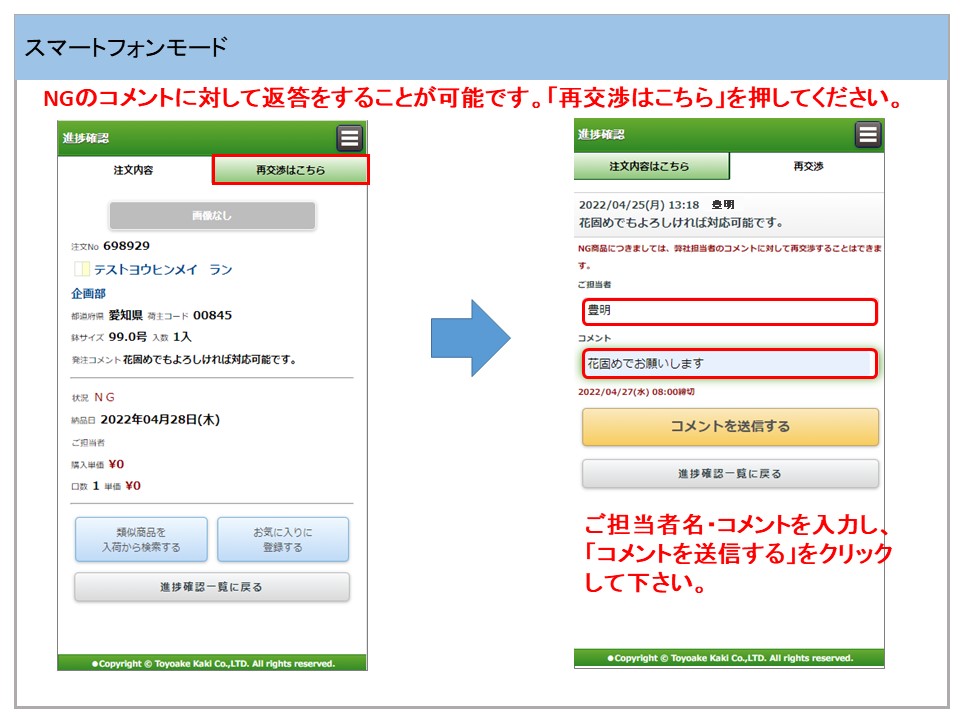
Task: Open the 注文内容はこちら tab
Action: (x=651, y=166)
